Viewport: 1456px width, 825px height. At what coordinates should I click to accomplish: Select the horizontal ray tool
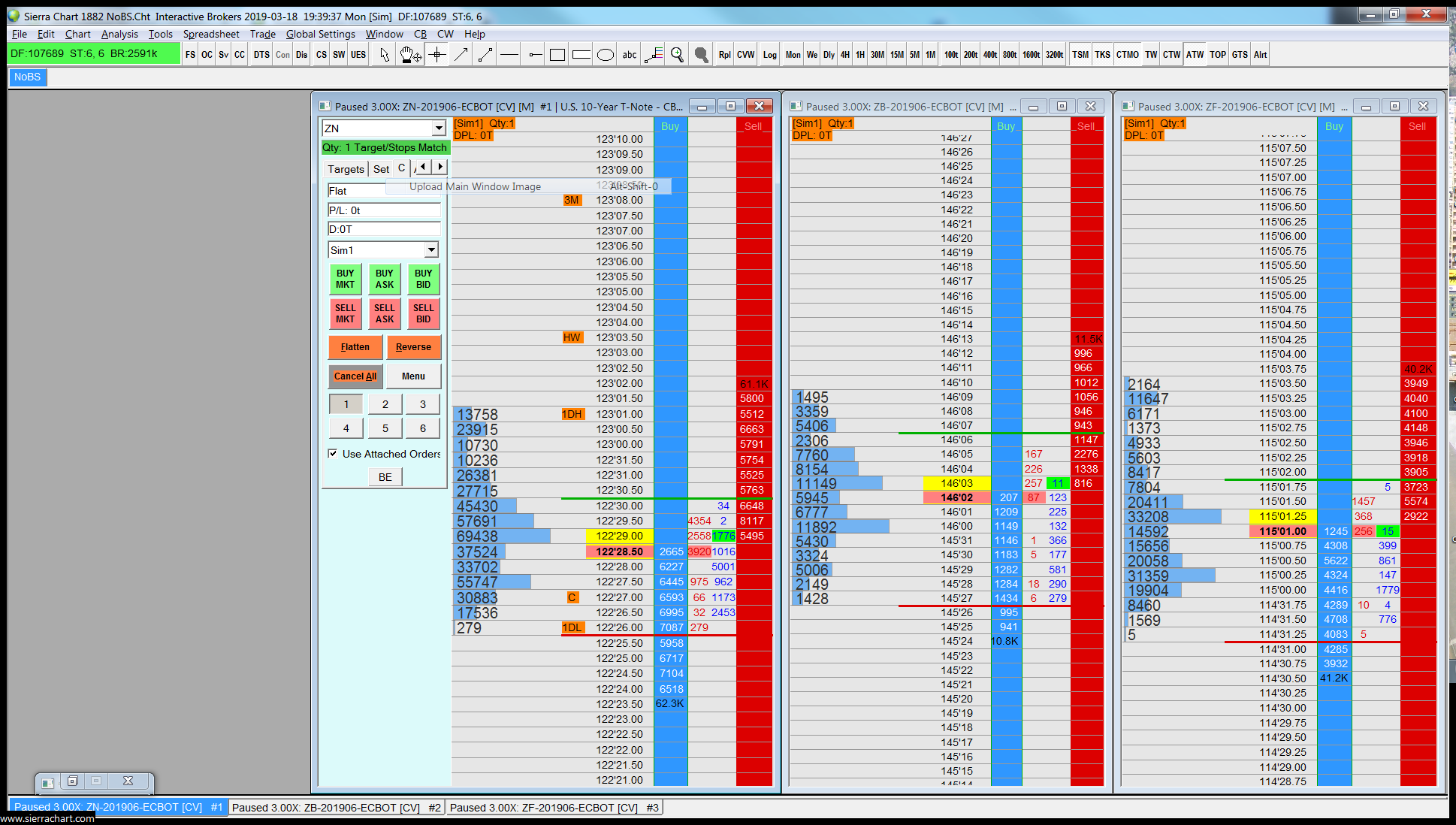pyautogui.click(x=534, y=55)
